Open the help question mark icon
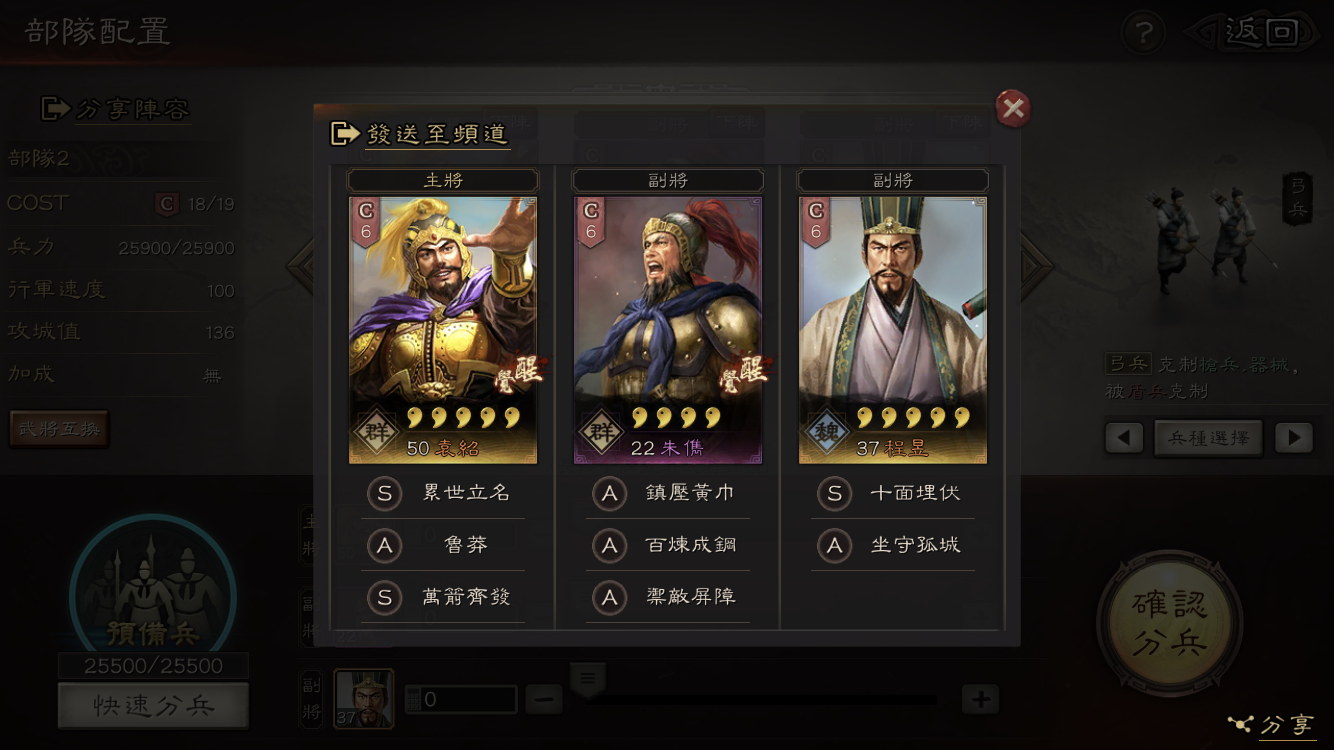 [x=1143, y=33]
